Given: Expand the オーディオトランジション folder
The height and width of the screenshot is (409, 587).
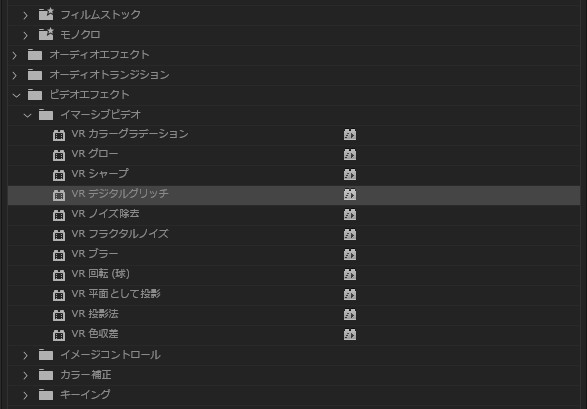Looking at the screenshot, I should pos(15,76).
